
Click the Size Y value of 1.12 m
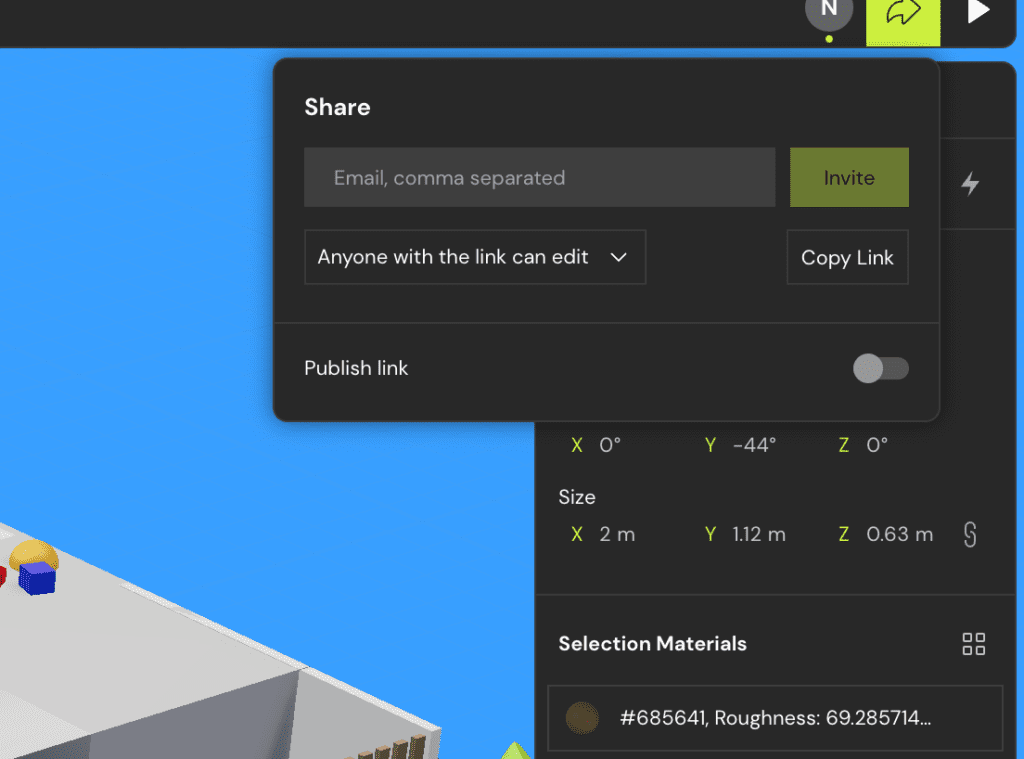758,535
